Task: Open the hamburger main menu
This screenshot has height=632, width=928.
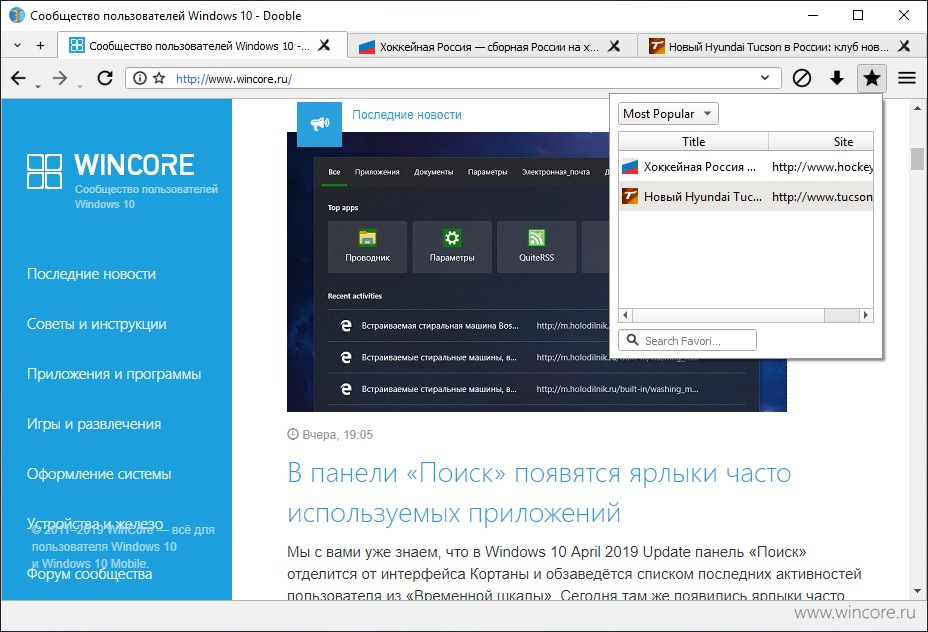Action: coord(907,78)
